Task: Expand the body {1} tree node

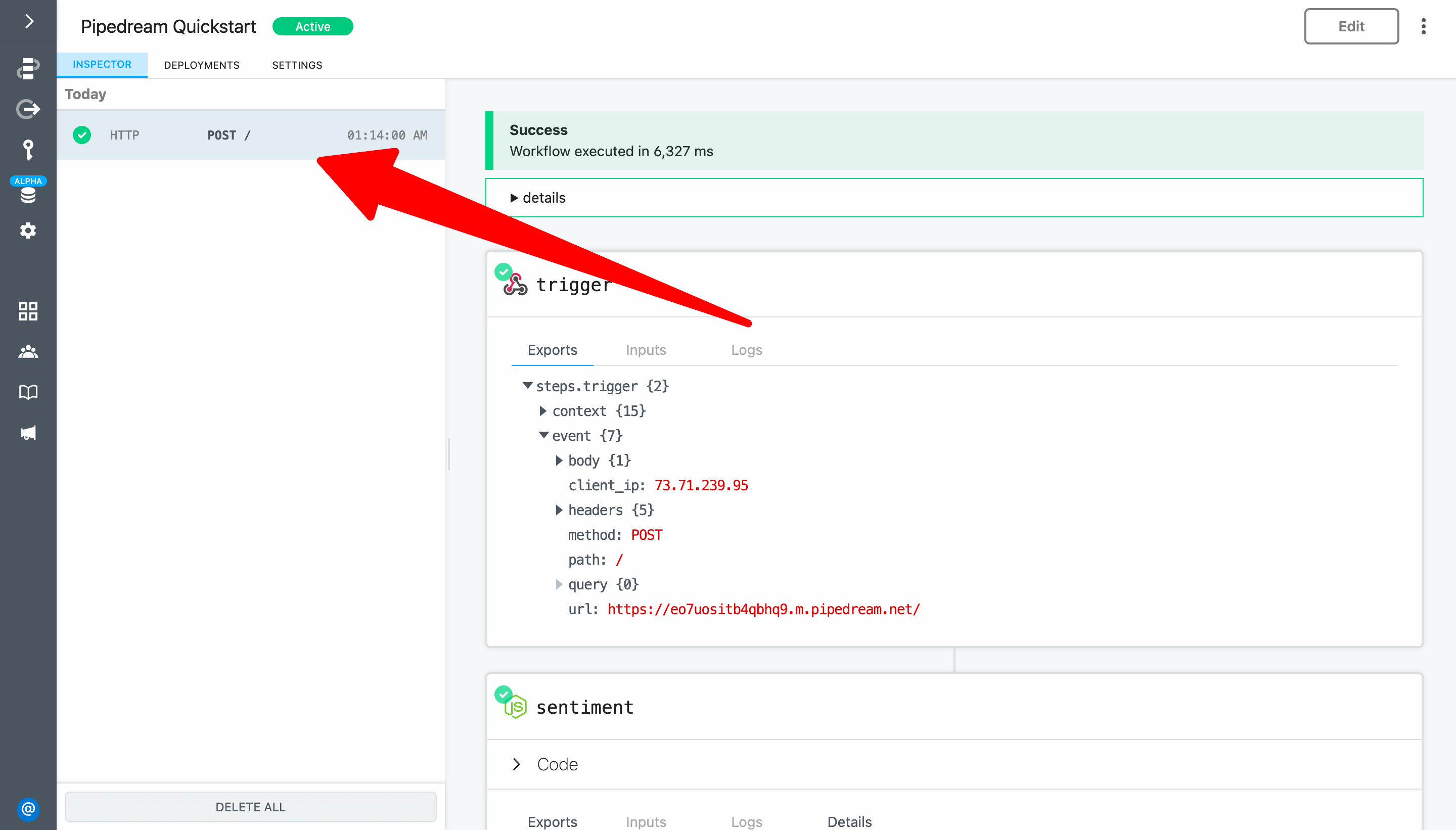Action: [559, 460]
